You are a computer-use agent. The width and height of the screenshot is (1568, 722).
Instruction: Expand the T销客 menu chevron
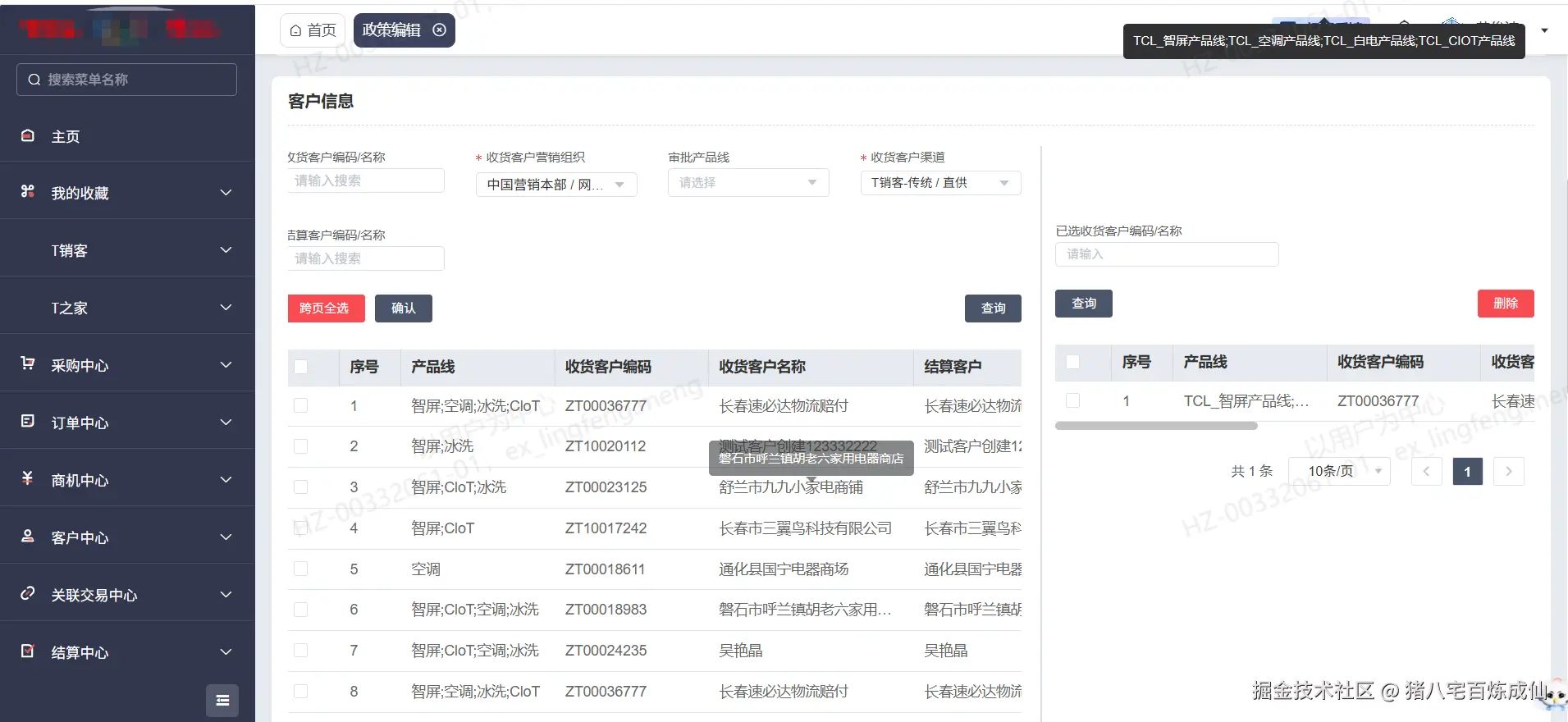(226, 249)
